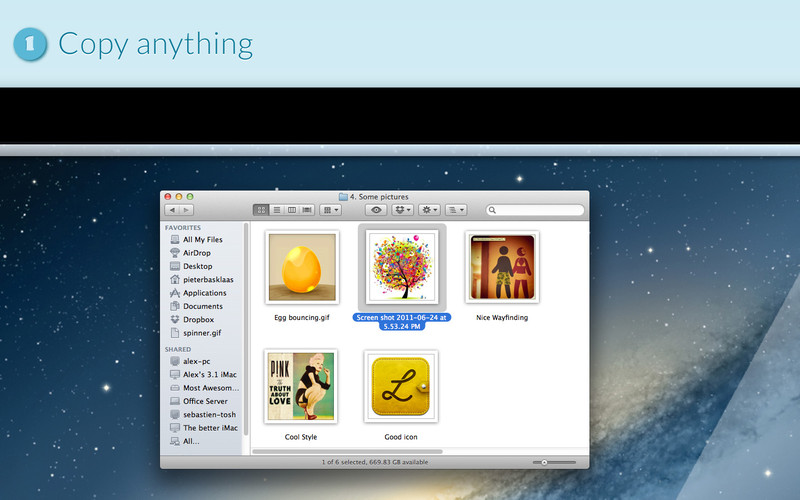Viewport: 800px width, 500px height.
Task: Connect to Most Awesom… shared device
Action: (211, 387)
